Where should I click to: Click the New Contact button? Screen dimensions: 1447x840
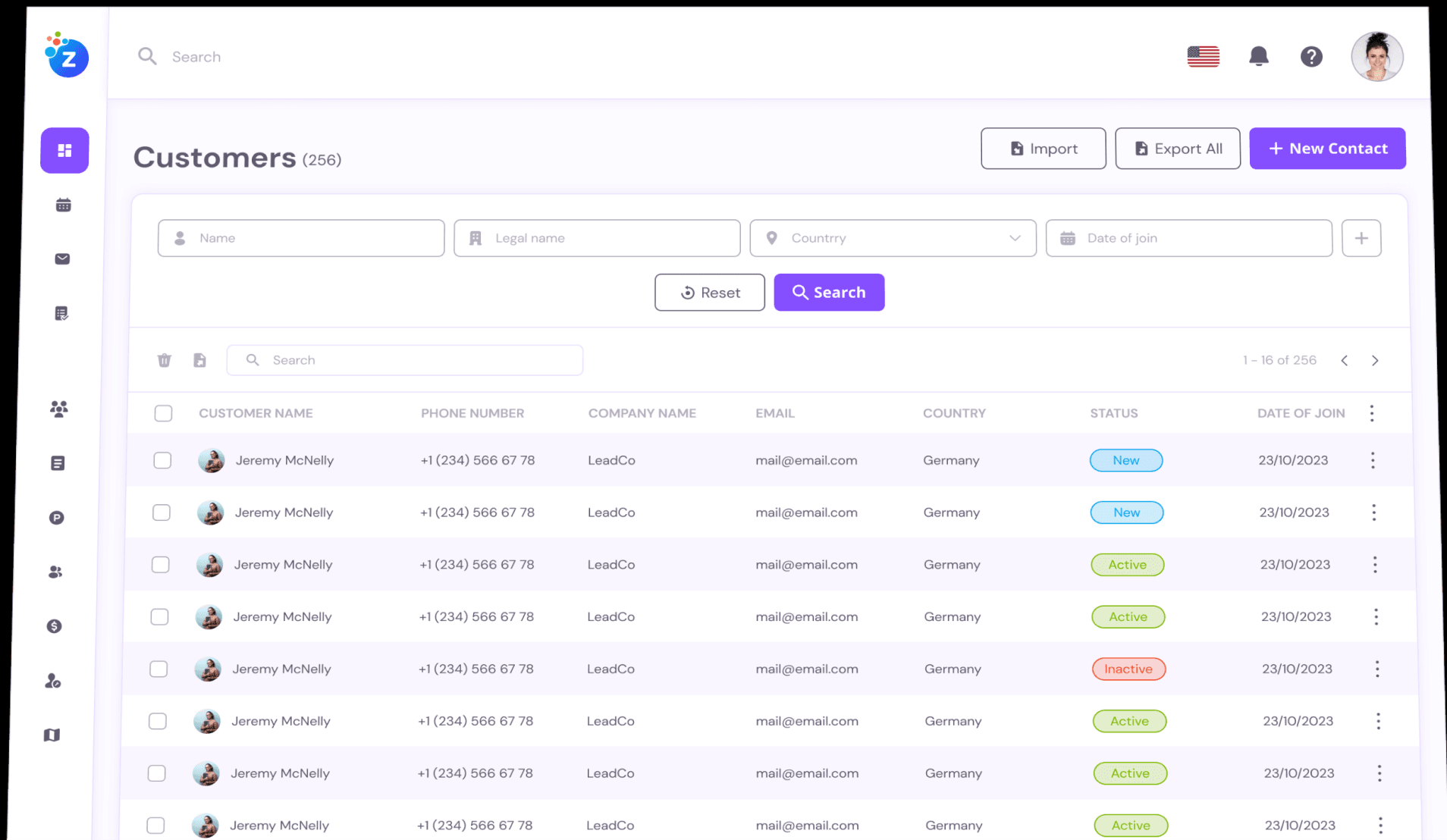click(x=1327, y=149)
